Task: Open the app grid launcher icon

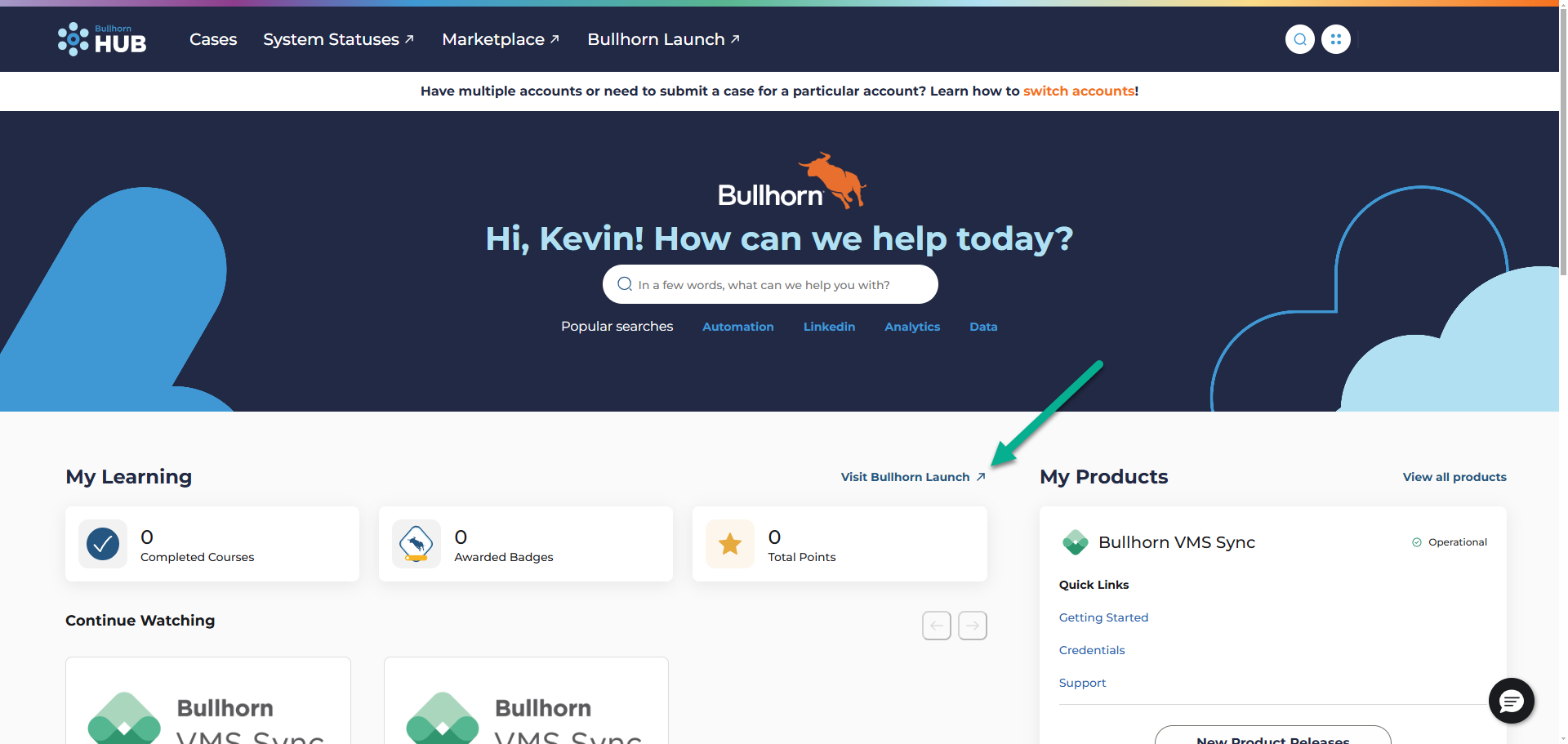Action: click(x=1336, y=39)
